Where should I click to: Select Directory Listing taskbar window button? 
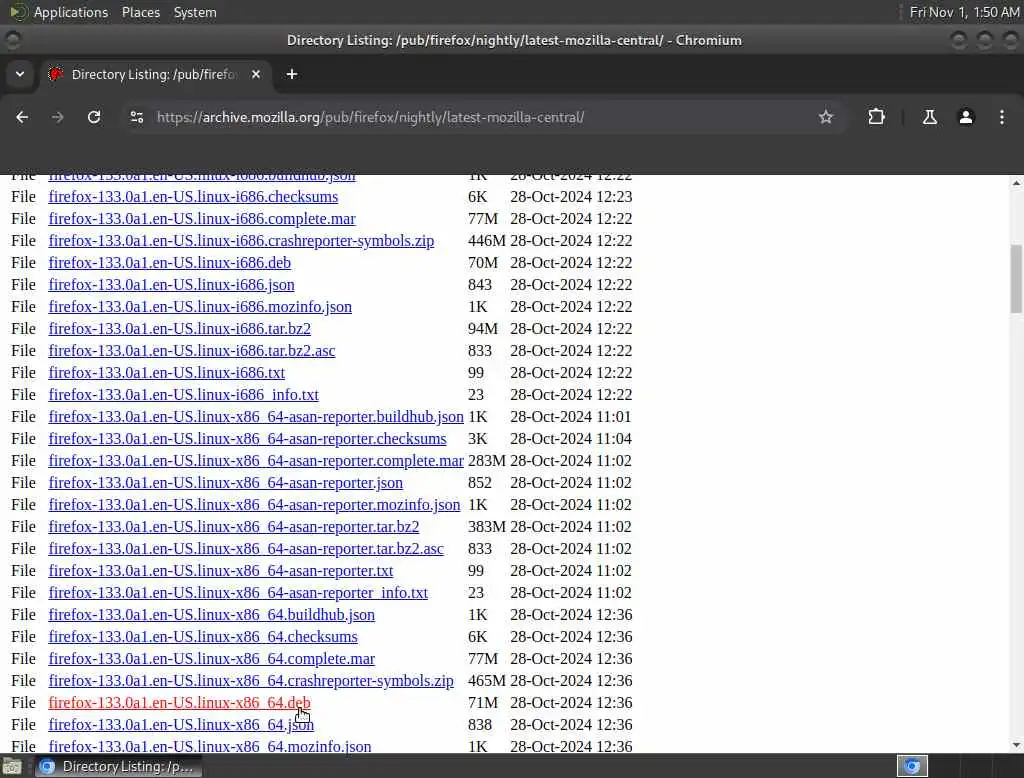(118, 766)
